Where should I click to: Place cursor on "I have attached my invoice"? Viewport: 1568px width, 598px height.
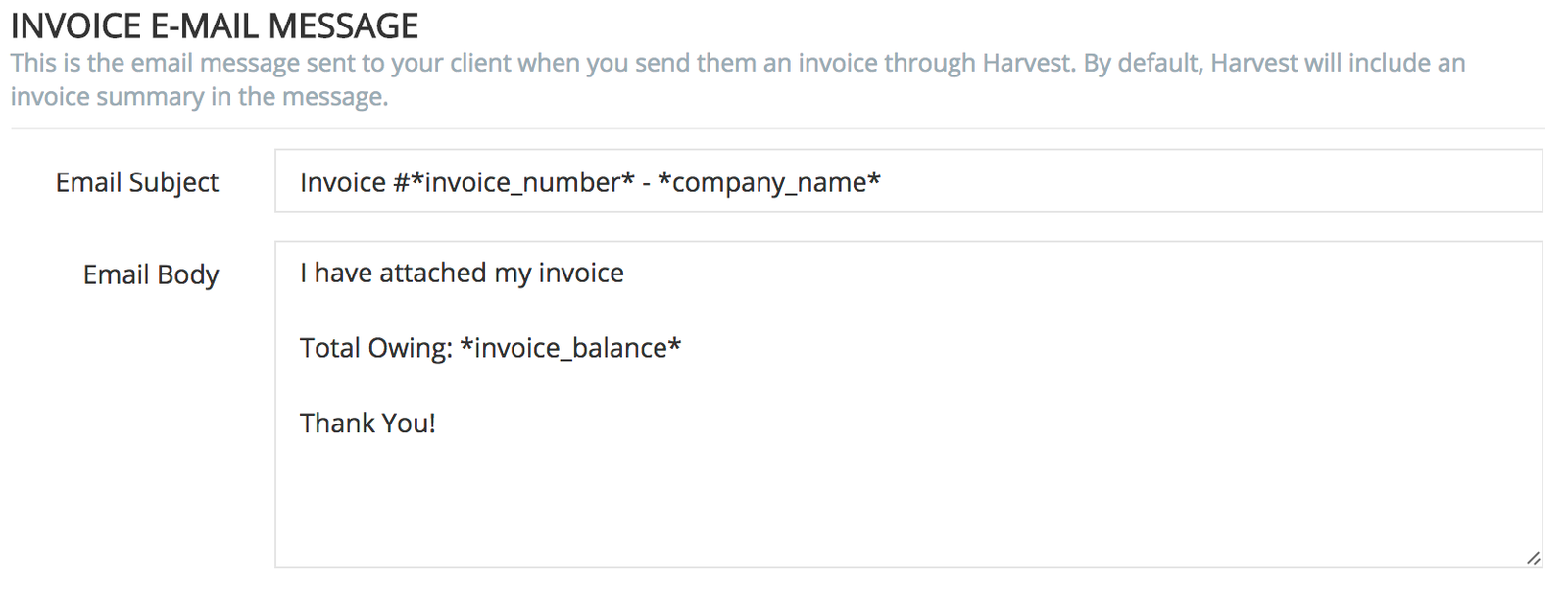(462, 273)
